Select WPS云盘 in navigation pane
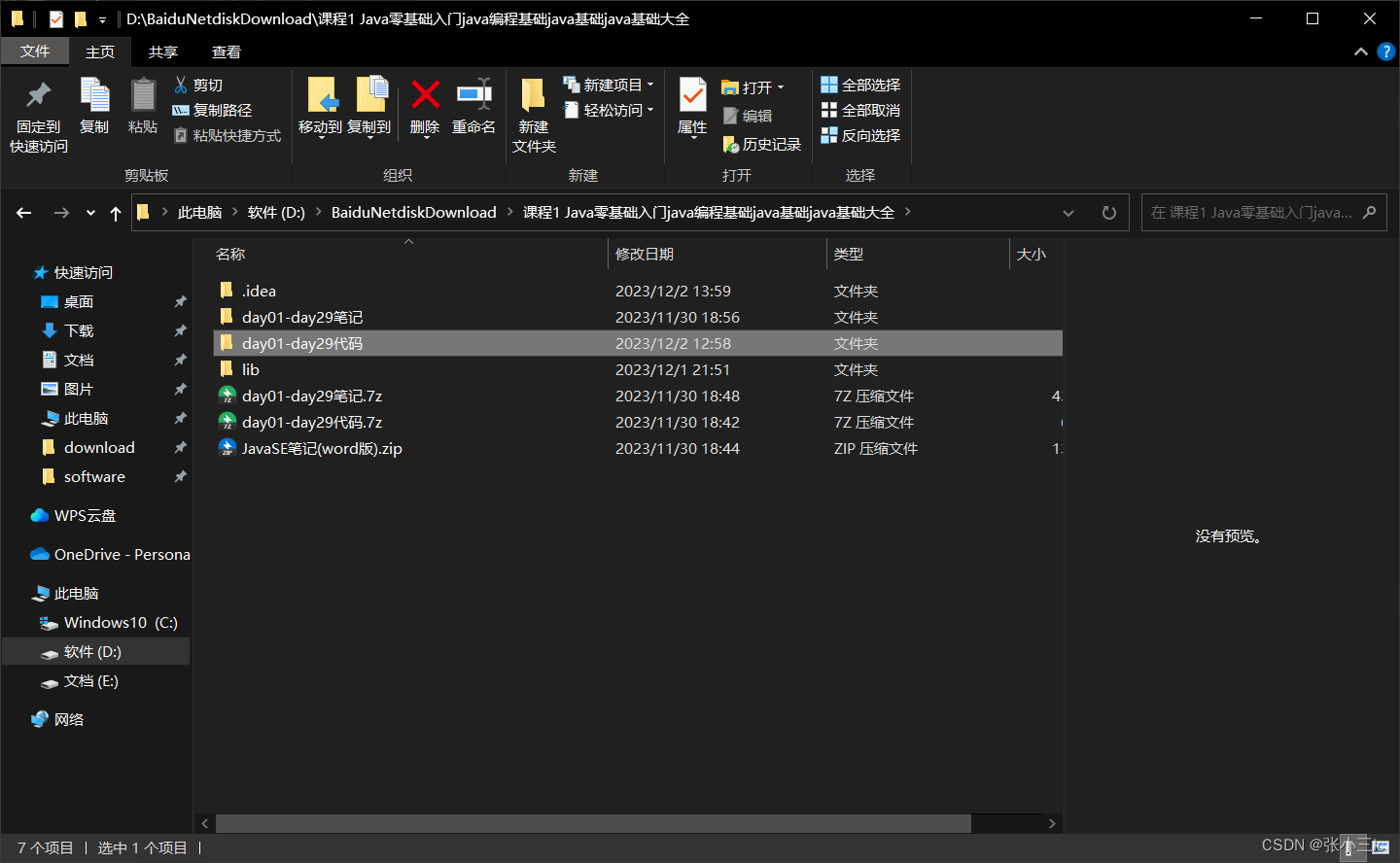 [85, 516]
